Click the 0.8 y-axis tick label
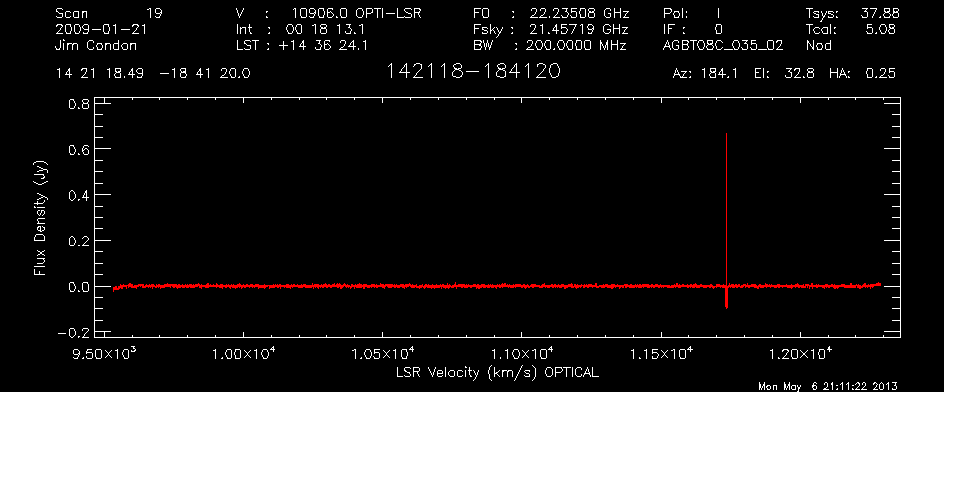This screenshot has width=962, height=490. [x=78, y=104]
